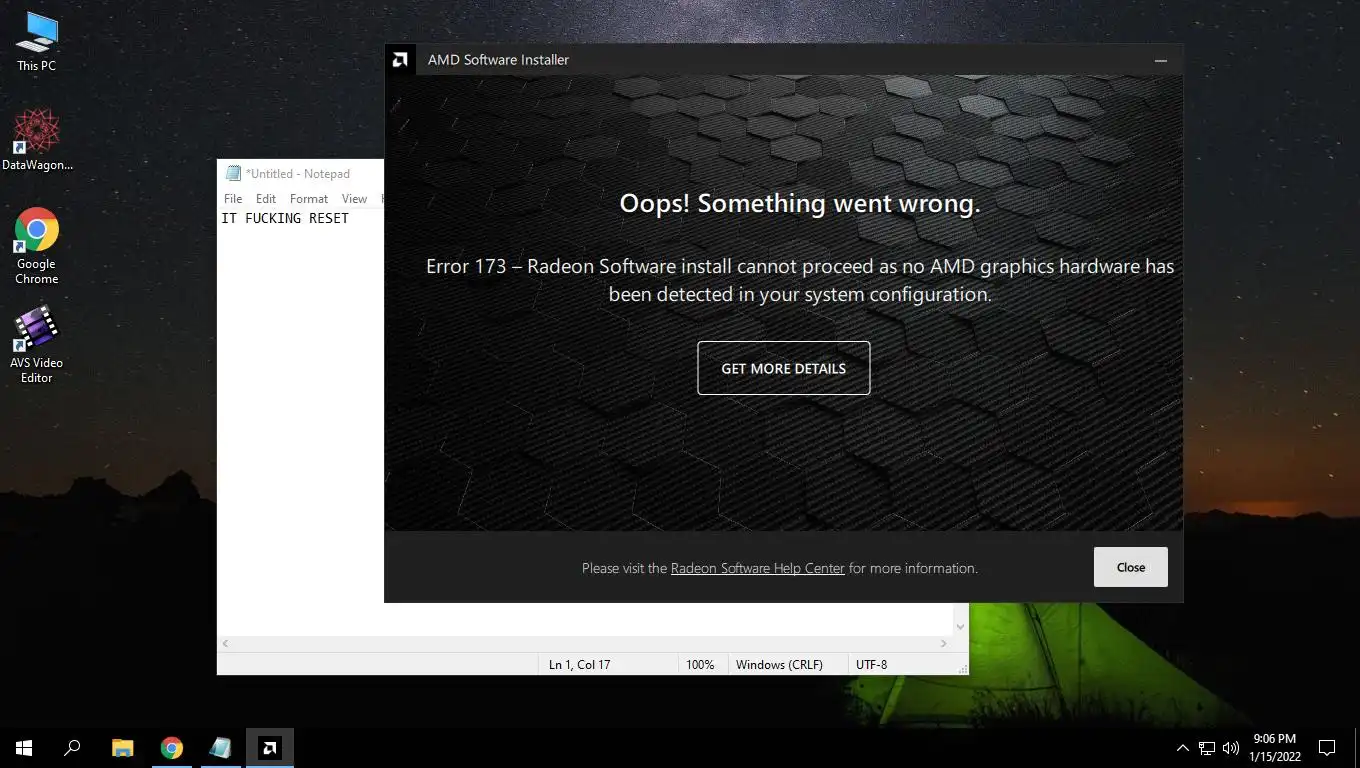Open Notepad View menu
This screenshot has height=768, width=1360.
[354, 199]
